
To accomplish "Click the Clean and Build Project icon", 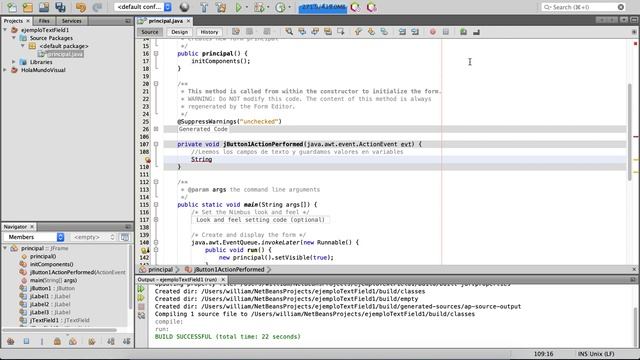I will pyautogui.click(x=221, y=7).
